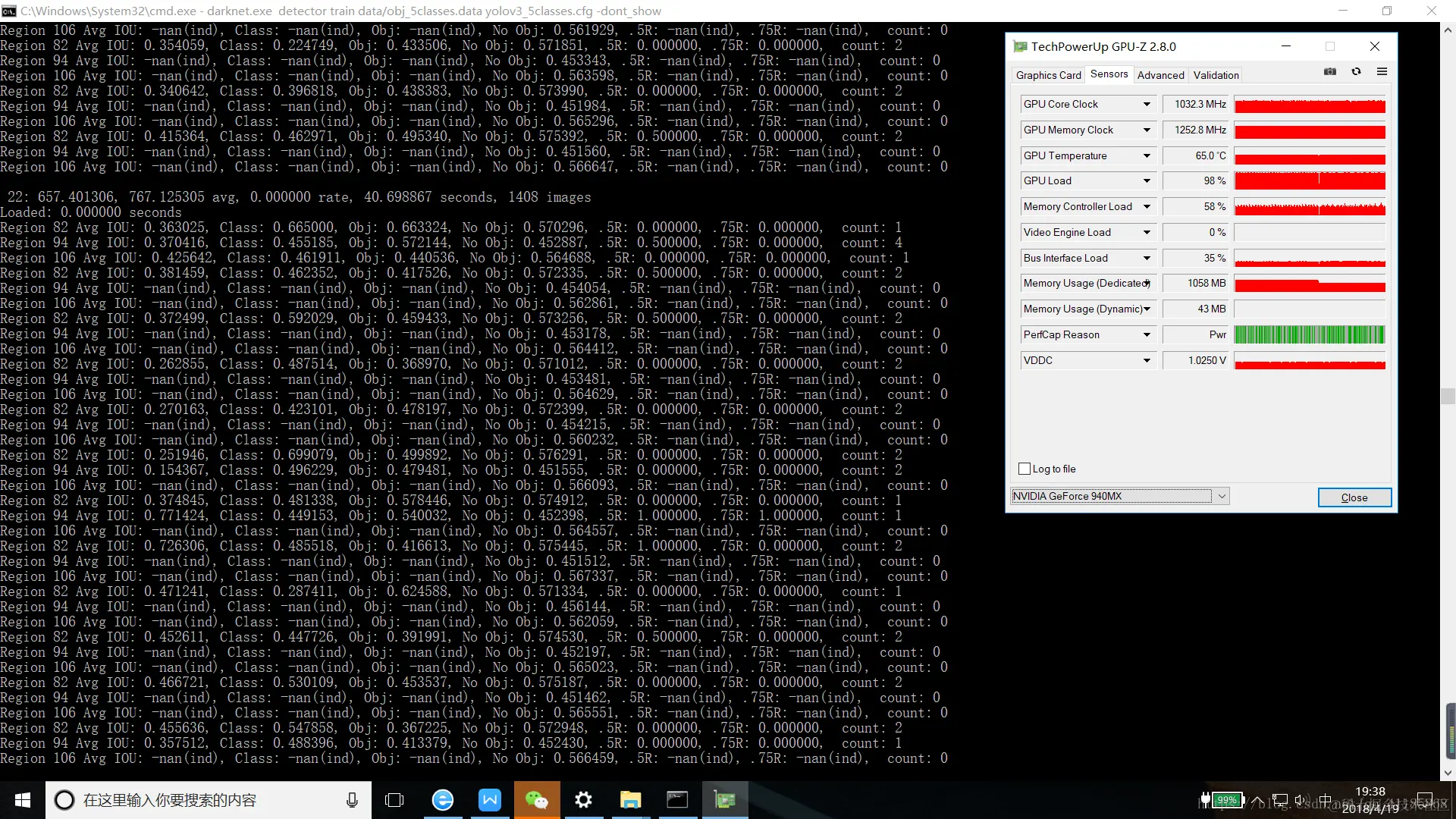Click the GPU-Z taskbar icon
Image resolution: width=1456 pixels, height=819 pixels.
724,800
